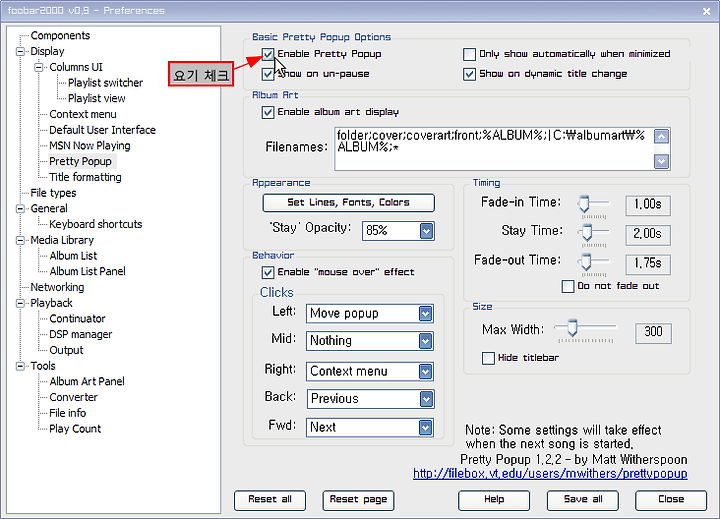Viewport: 720px width, 519px height.
Task: Toggle Enable mouse over effect checkbox
Action: tap(268, 272)
